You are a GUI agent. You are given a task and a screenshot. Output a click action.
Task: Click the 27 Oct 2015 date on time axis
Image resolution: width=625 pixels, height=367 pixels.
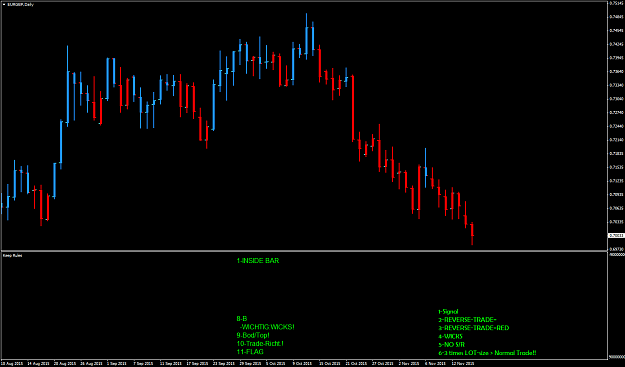pos(383,364)
